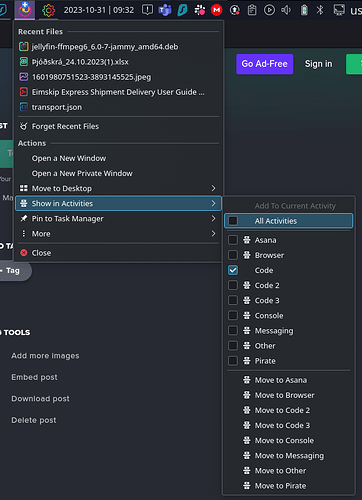The image size is (362, 500).
Task: Click the Microsoft Teams tray icon
Action: point(165,10)
